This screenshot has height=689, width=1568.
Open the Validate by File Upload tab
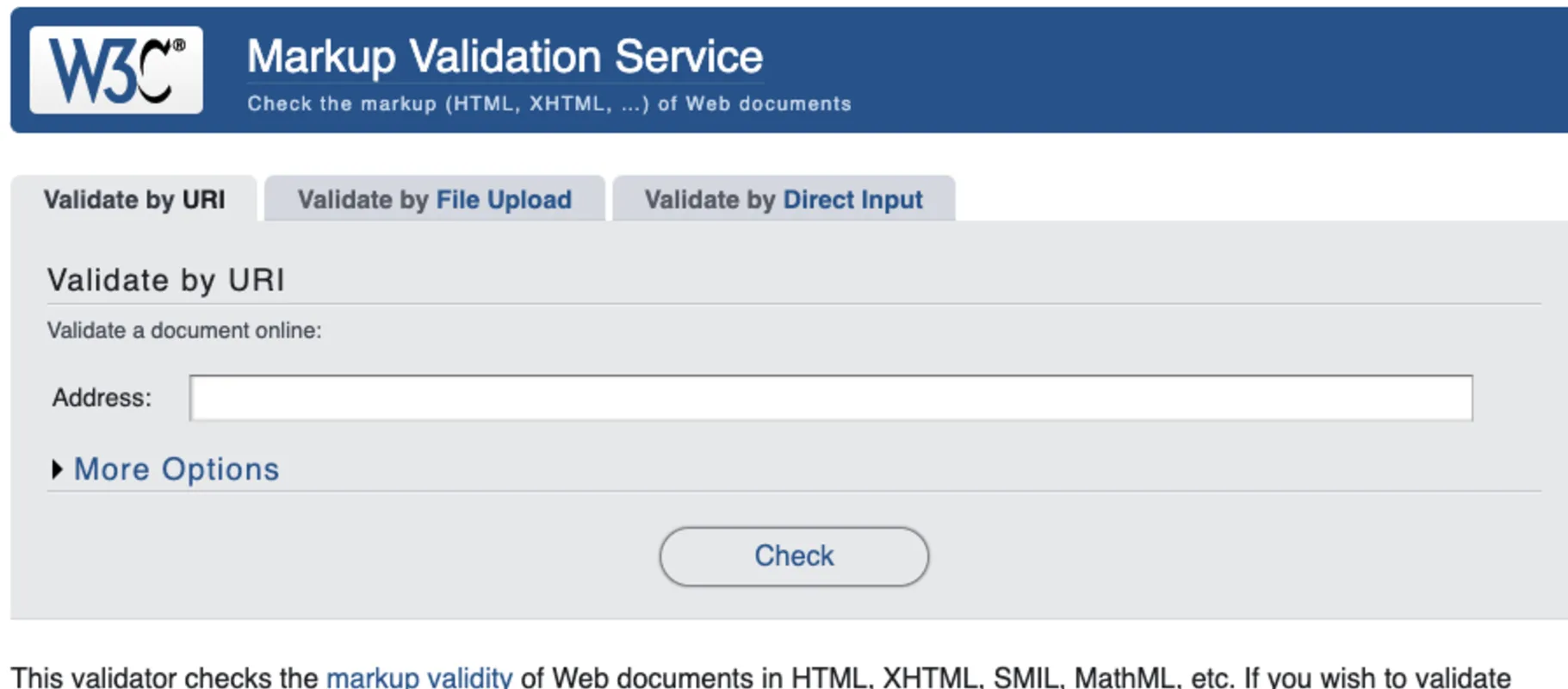point(434,200)
